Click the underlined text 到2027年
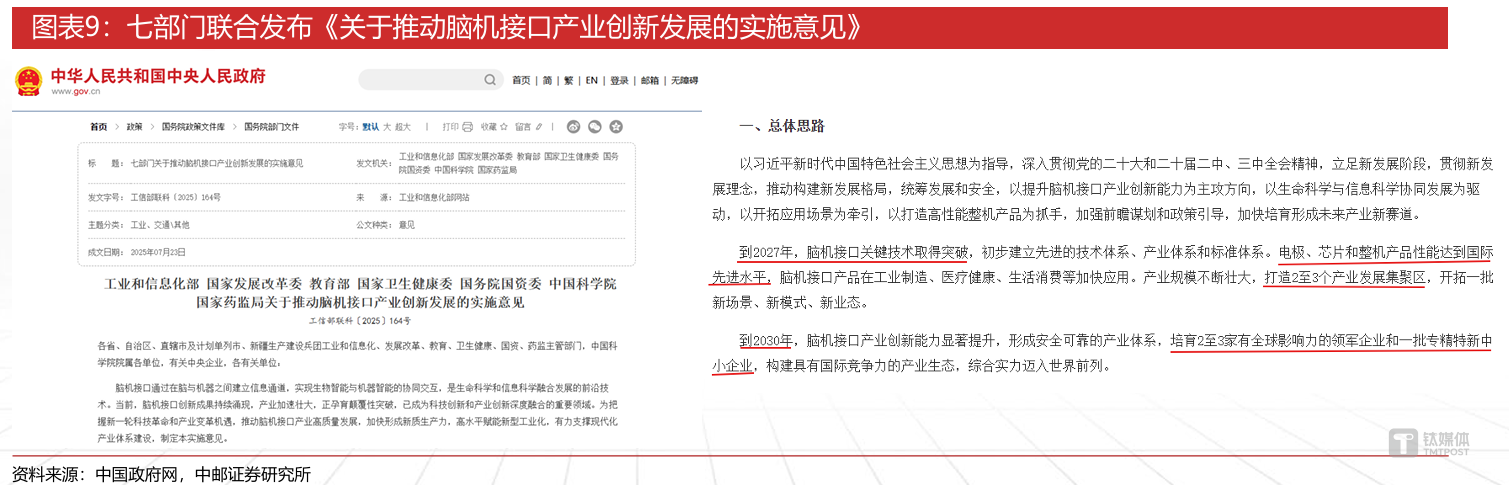1509x485 pixels. tap(766, 251)
